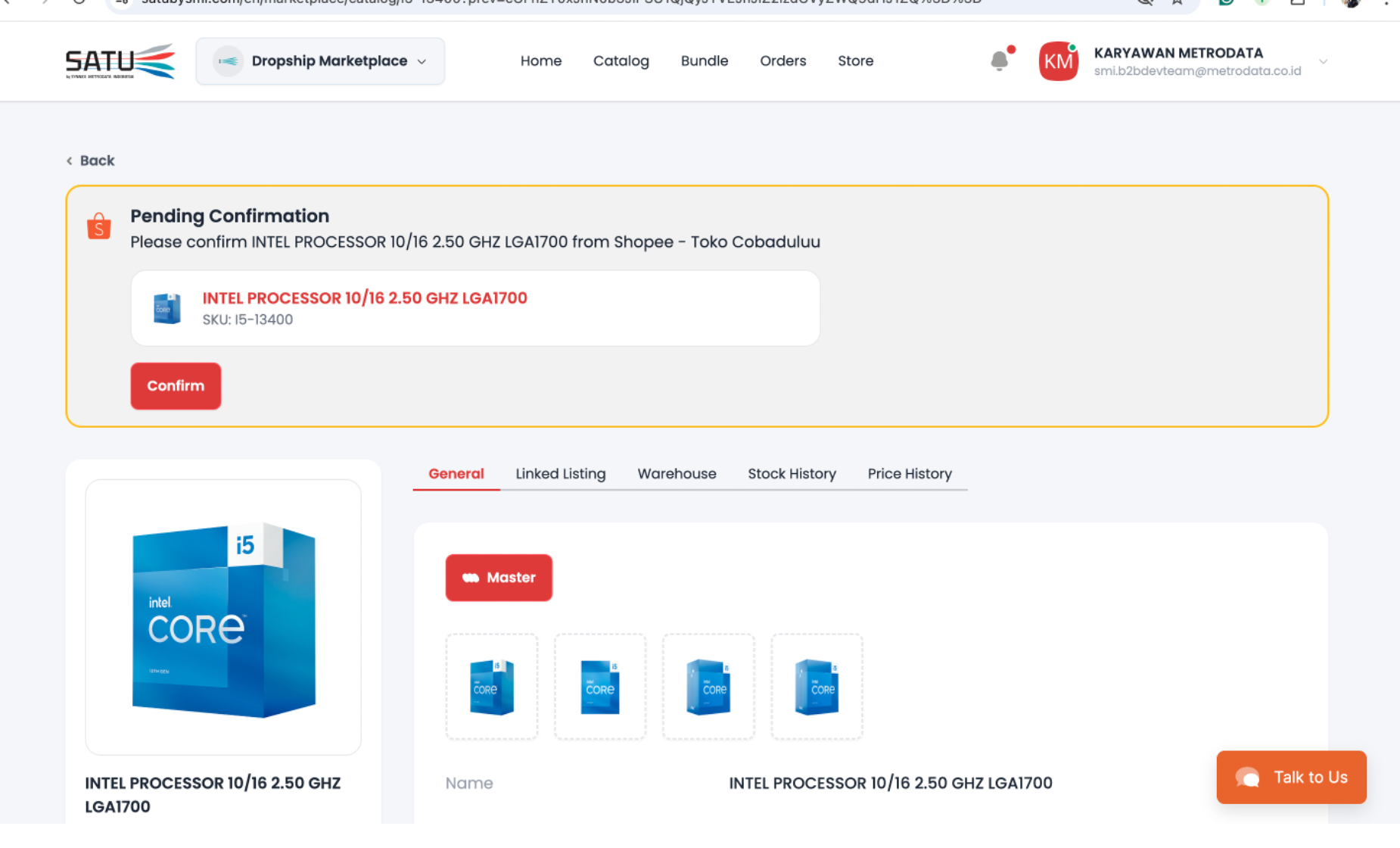Switch to the Warehouse tab
1400x848 pixels.
click(677, 474)
